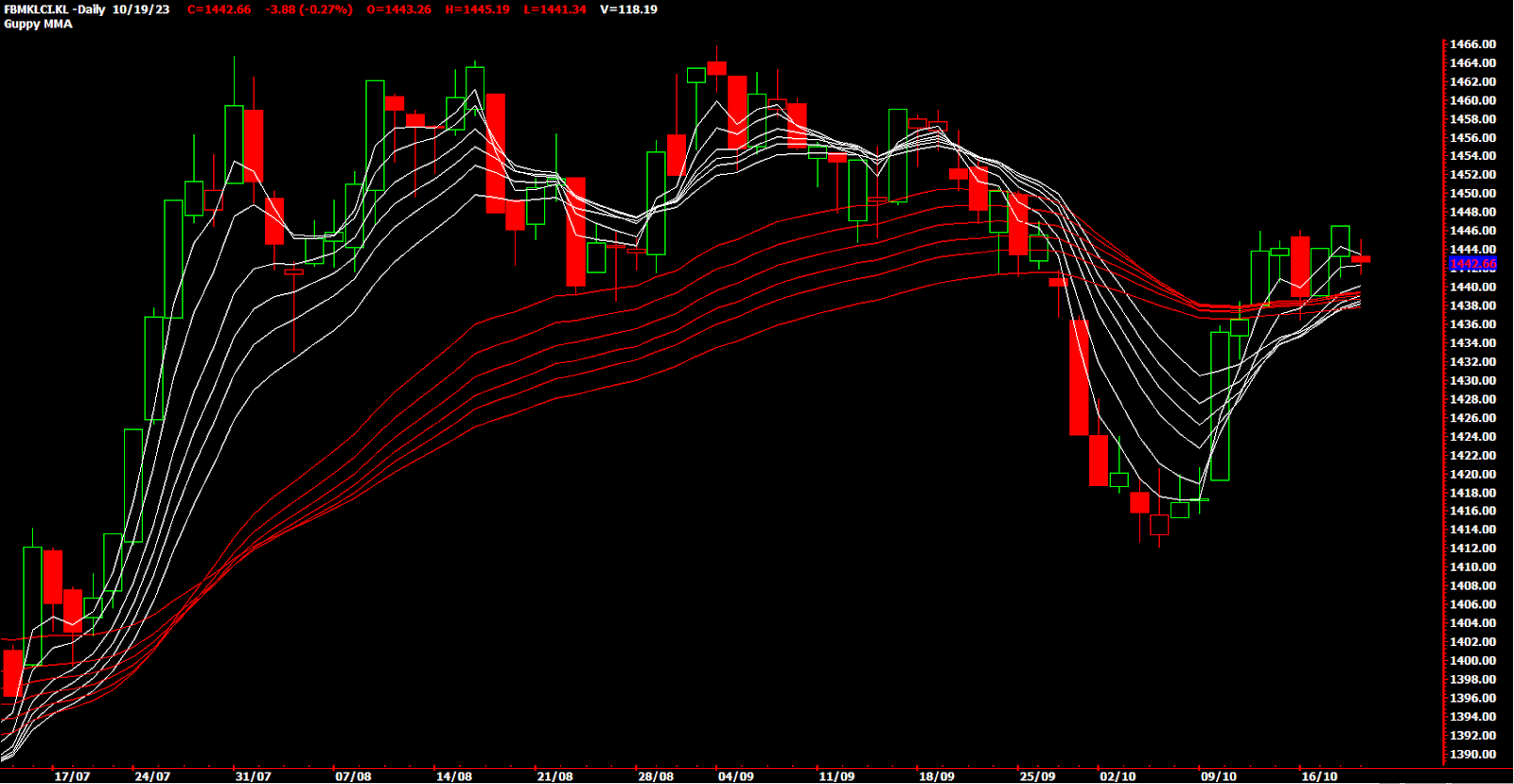Click the FBMKLCI.KL -Daily symbol title
The image size is (1514, 784).
(55, 9)
